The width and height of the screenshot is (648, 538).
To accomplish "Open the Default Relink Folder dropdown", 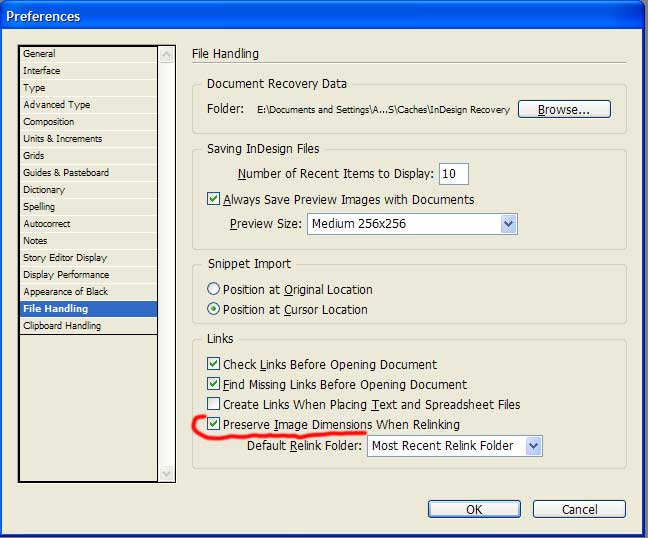I will pyautogui.click(x=455, y=446).
